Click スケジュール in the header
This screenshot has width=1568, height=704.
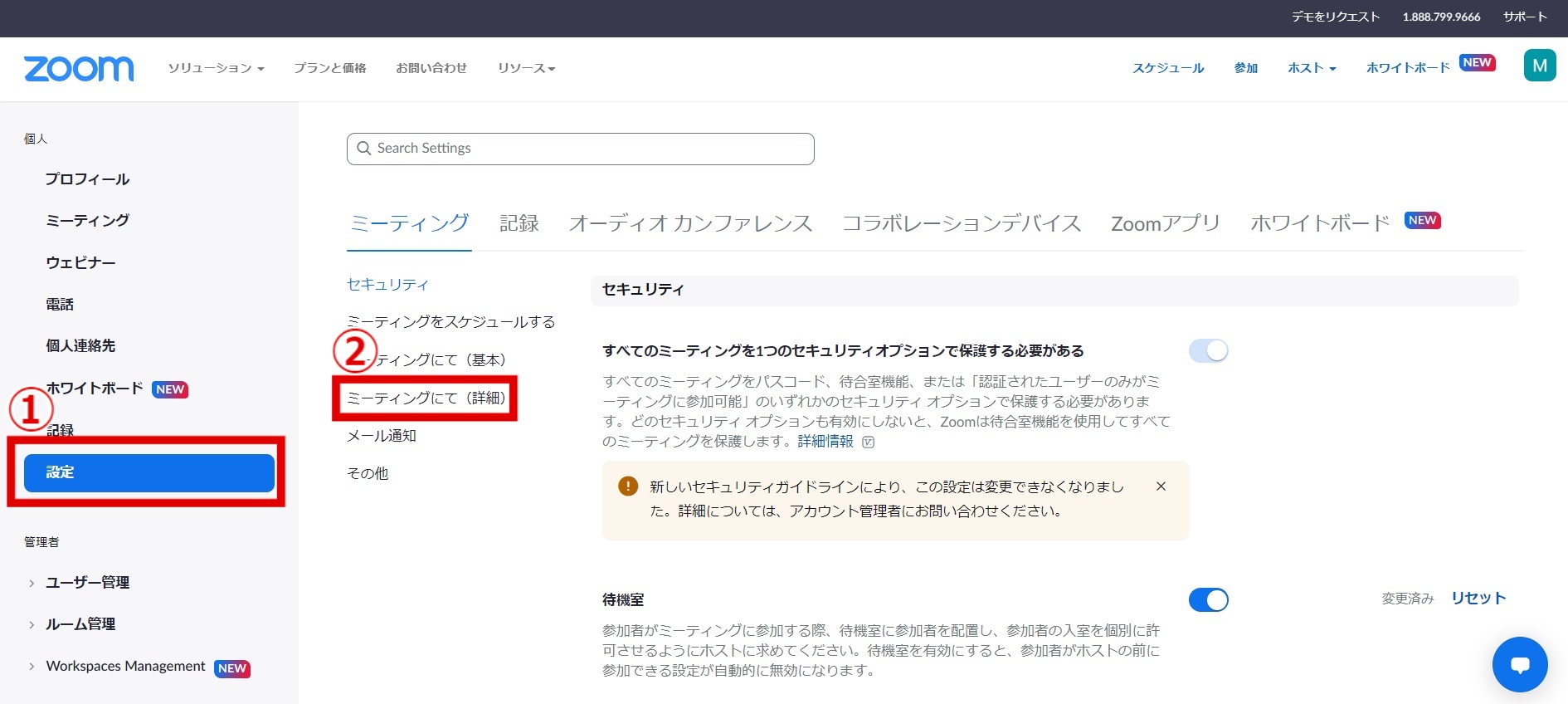point(1168,68)
